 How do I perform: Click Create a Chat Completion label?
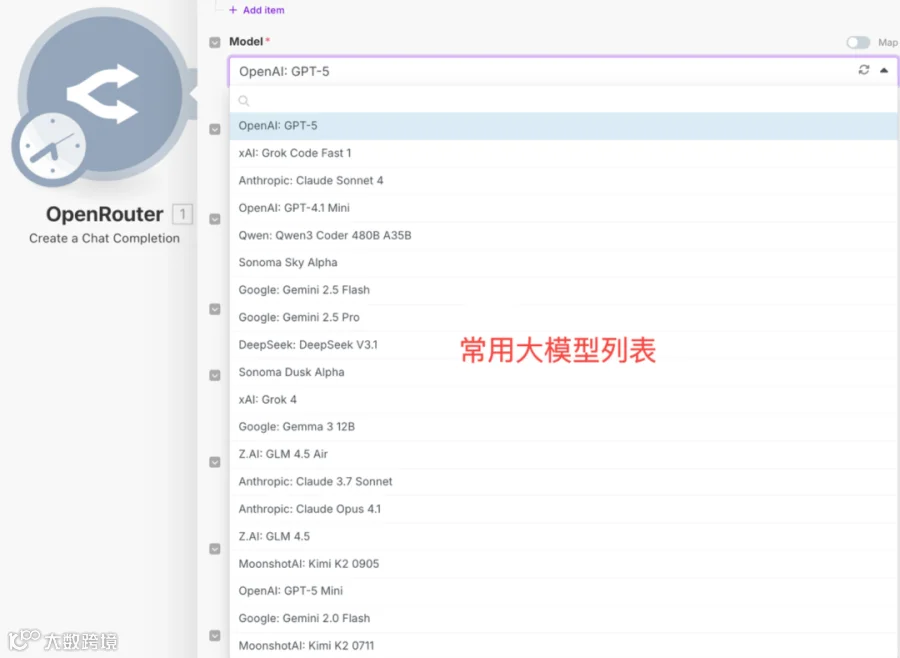point(104,238)
